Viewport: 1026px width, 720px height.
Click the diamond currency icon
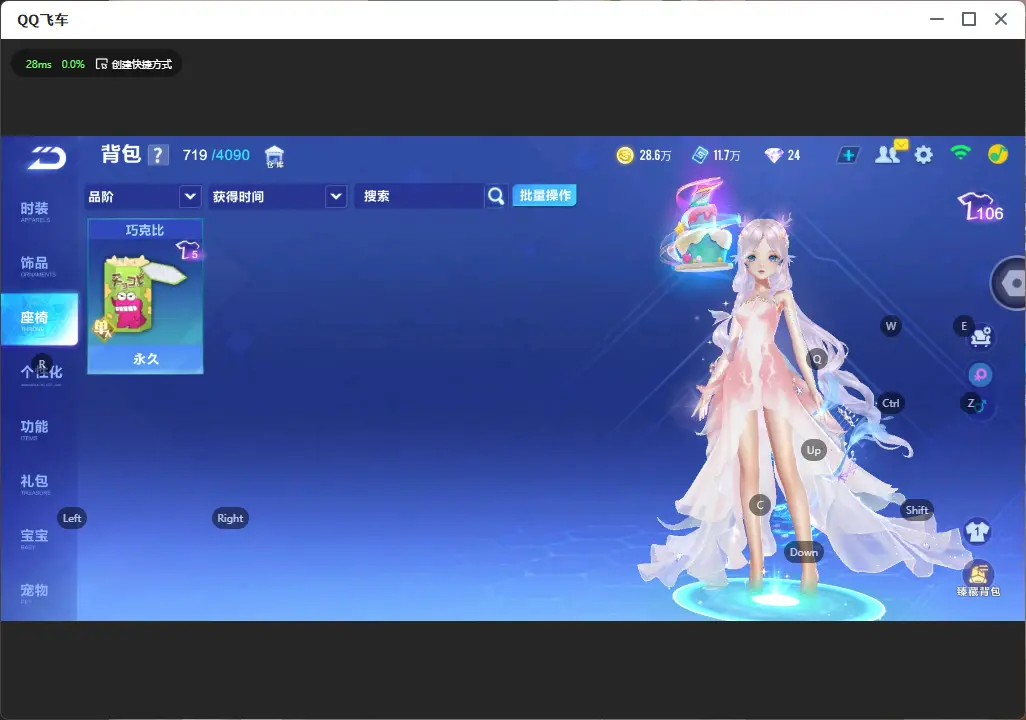tap(773, 155)
